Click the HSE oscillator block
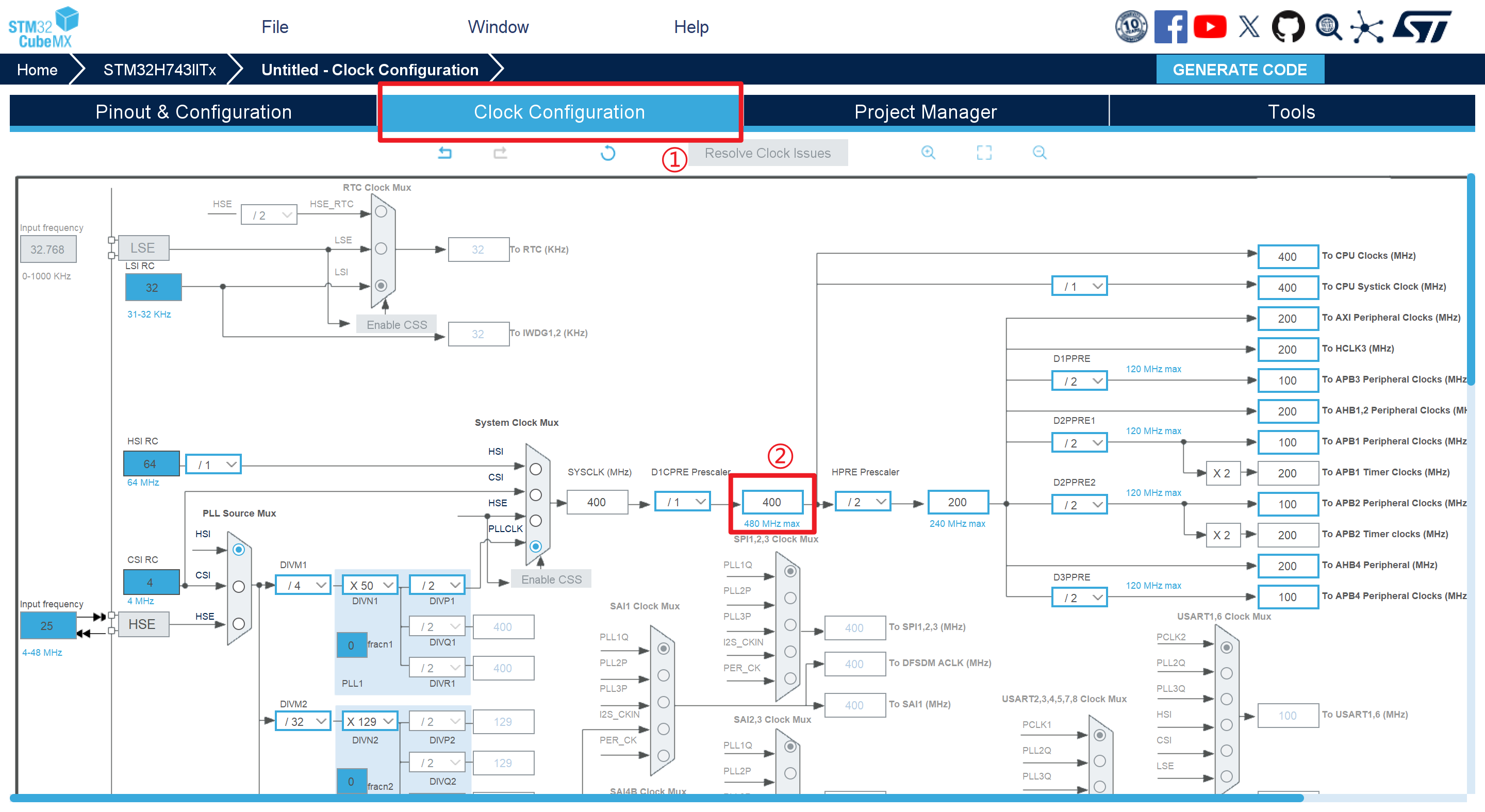Image resolution: width=1485 pixels, height=812 pixels. [142, 624]
